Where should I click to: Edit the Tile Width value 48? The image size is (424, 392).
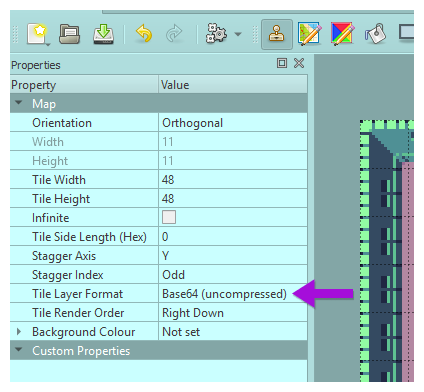pos(233,180)
